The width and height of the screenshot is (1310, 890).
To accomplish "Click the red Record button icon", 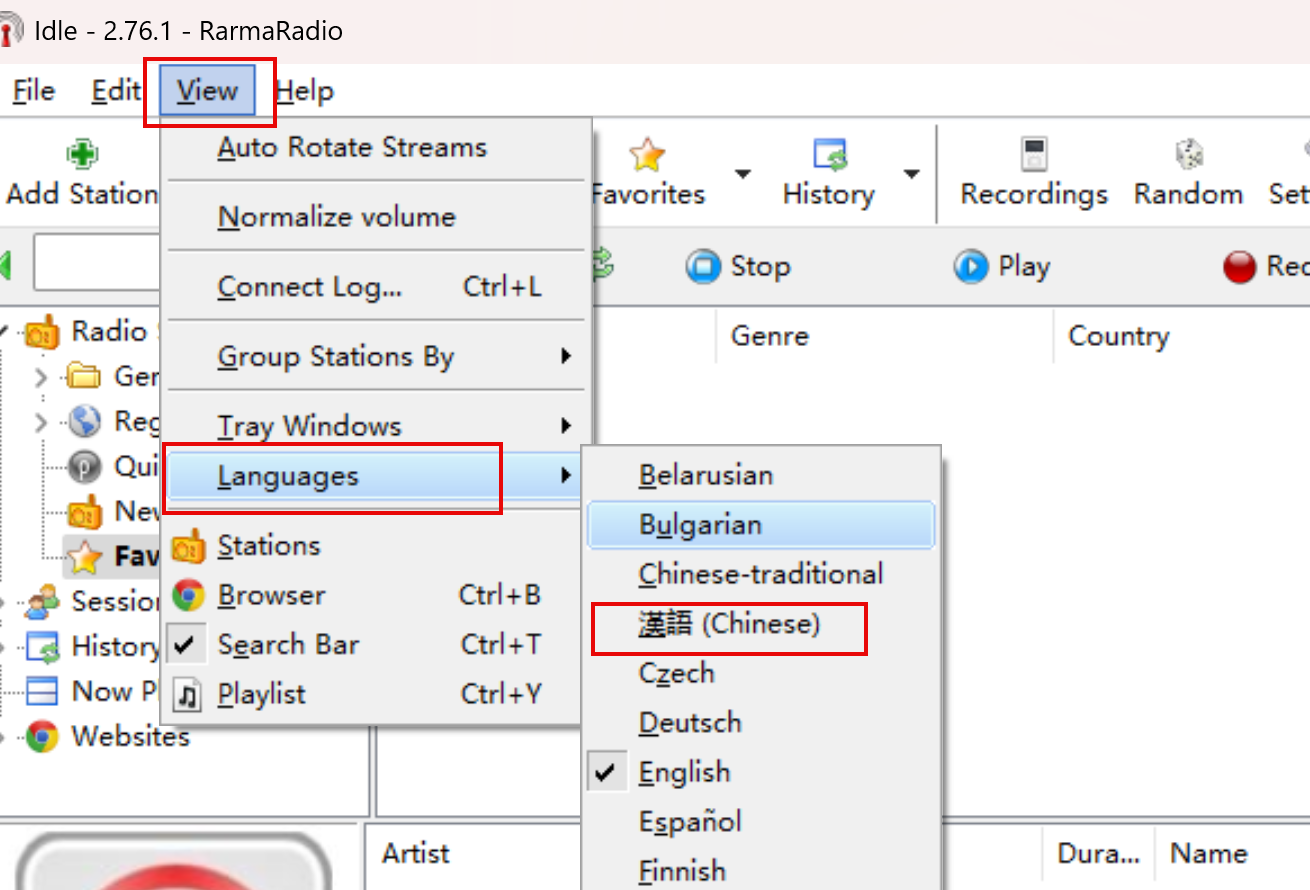I will coord(1239,267).
